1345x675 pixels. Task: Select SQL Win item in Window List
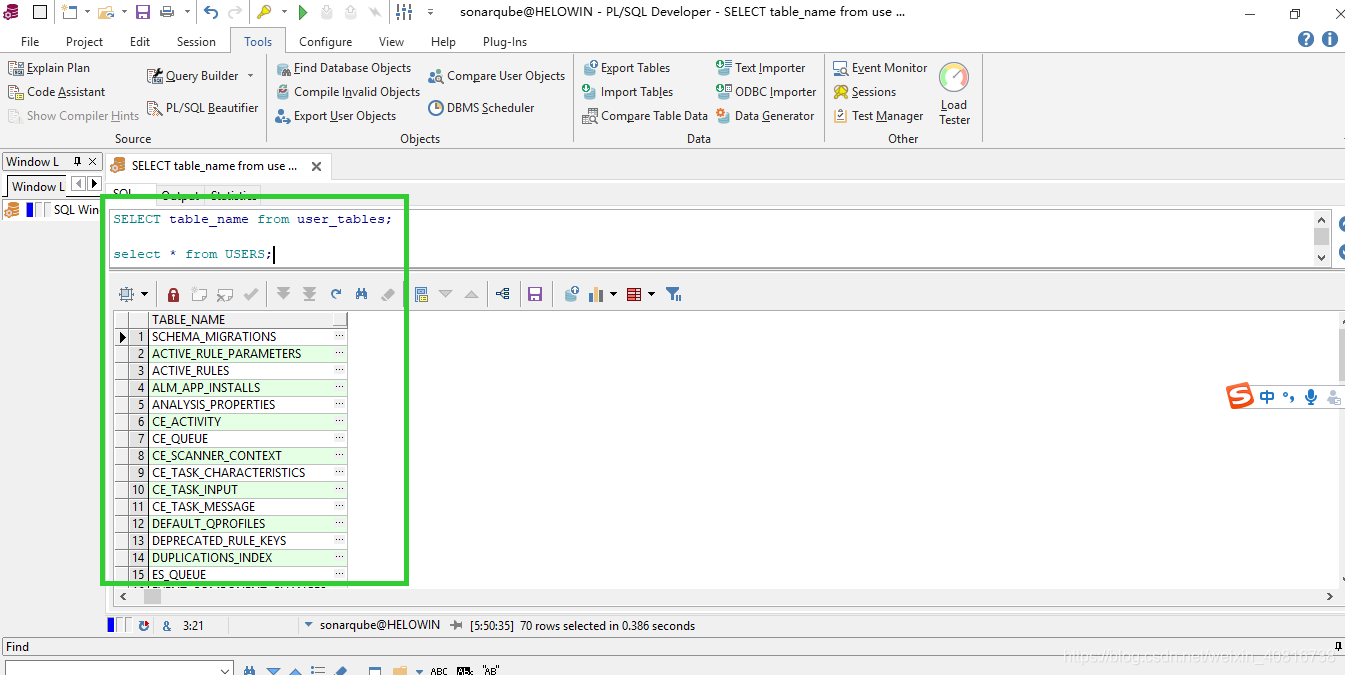click(52, 210)
